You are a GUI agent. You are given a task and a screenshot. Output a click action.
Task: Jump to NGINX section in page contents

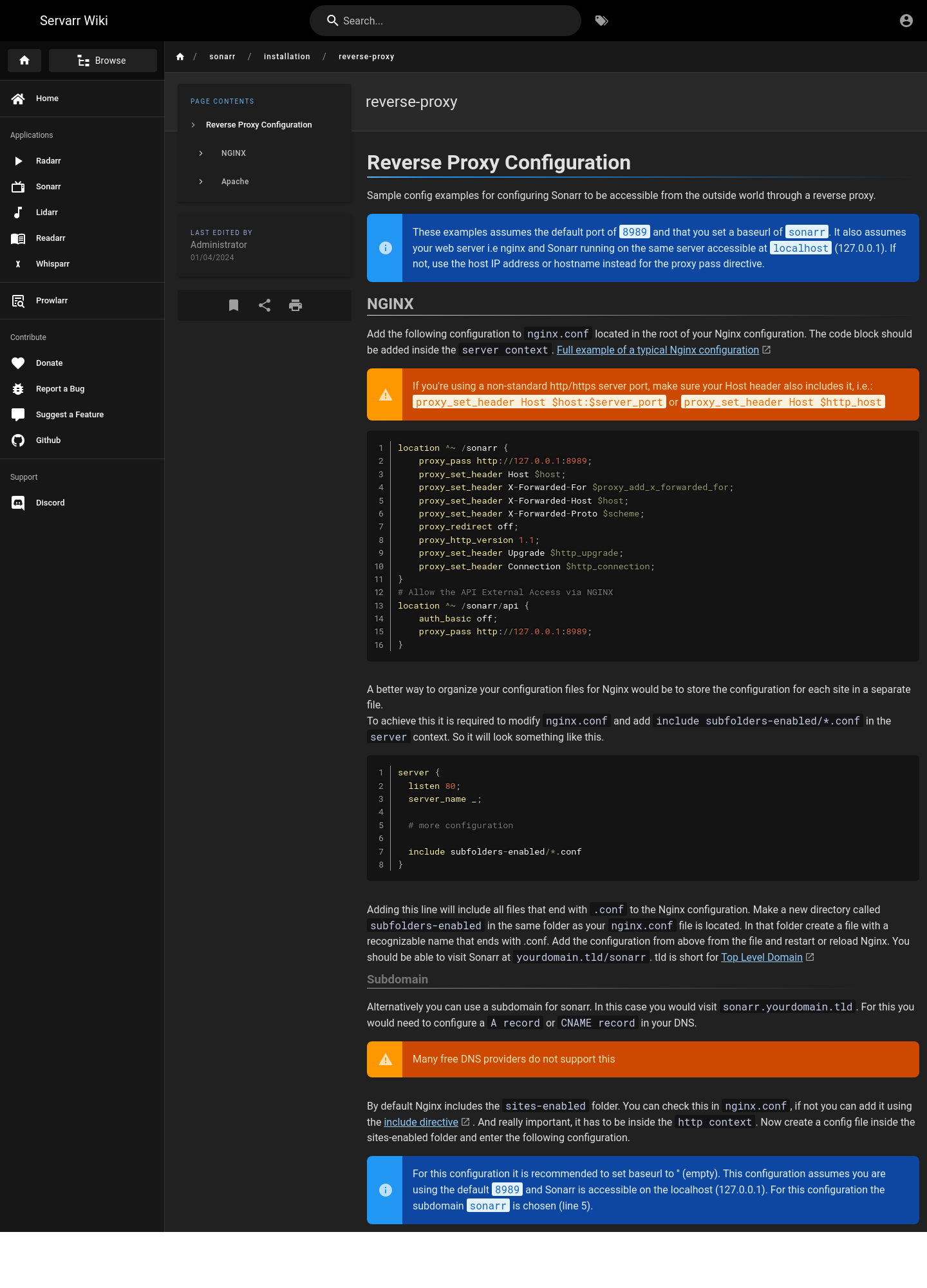[x=234, y=153]
